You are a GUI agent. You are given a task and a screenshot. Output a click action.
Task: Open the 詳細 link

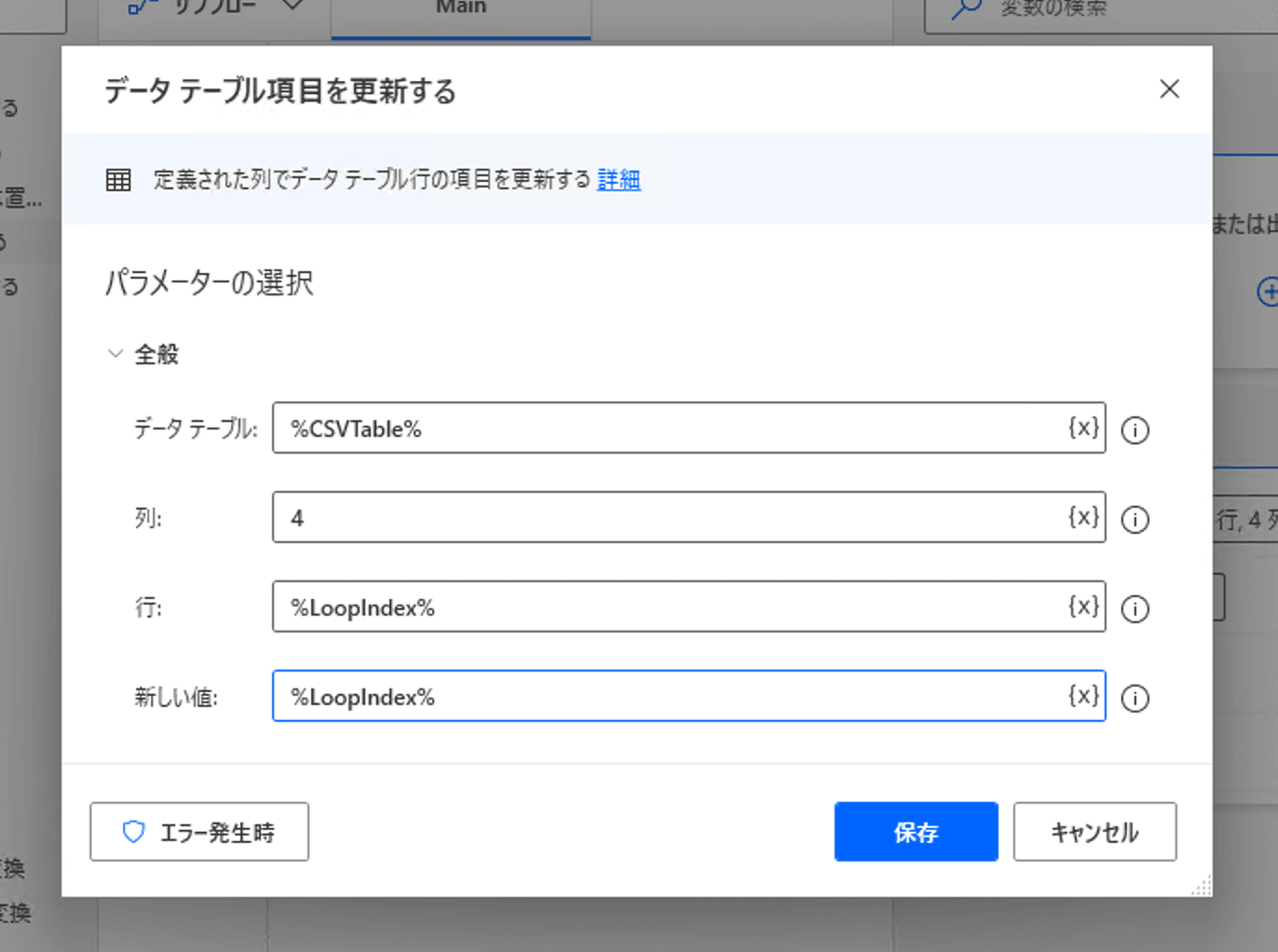[x=619, y=179]
